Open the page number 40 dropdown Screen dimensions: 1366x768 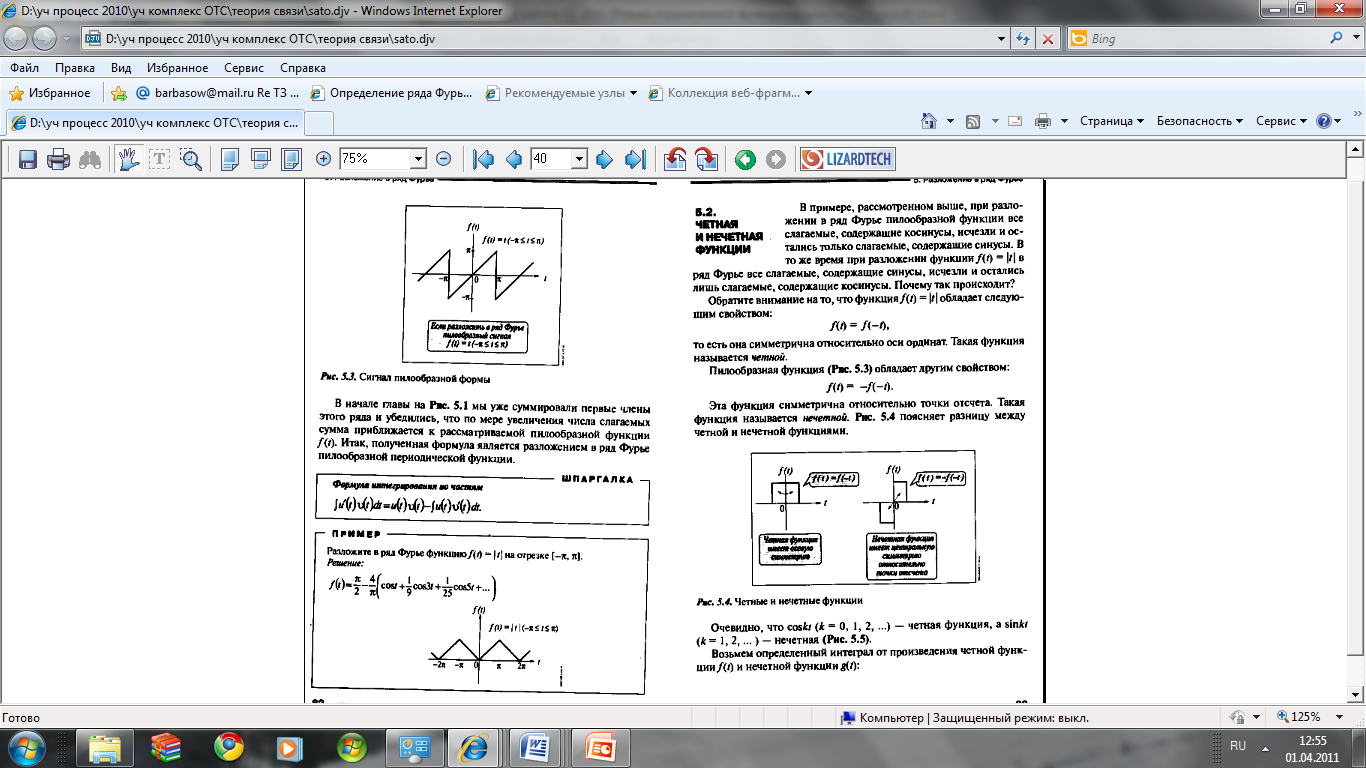coord(578,159)
